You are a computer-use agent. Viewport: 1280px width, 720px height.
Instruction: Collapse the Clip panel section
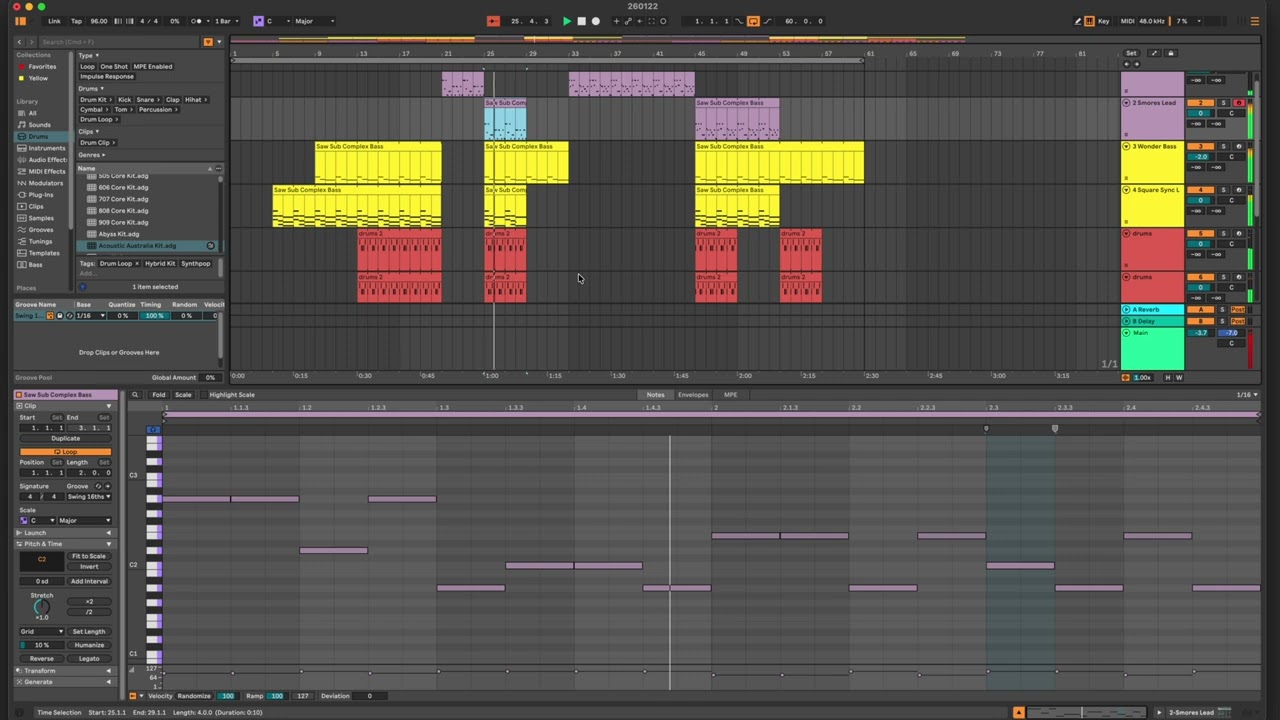pyautogui.click(x=109, y=406)
